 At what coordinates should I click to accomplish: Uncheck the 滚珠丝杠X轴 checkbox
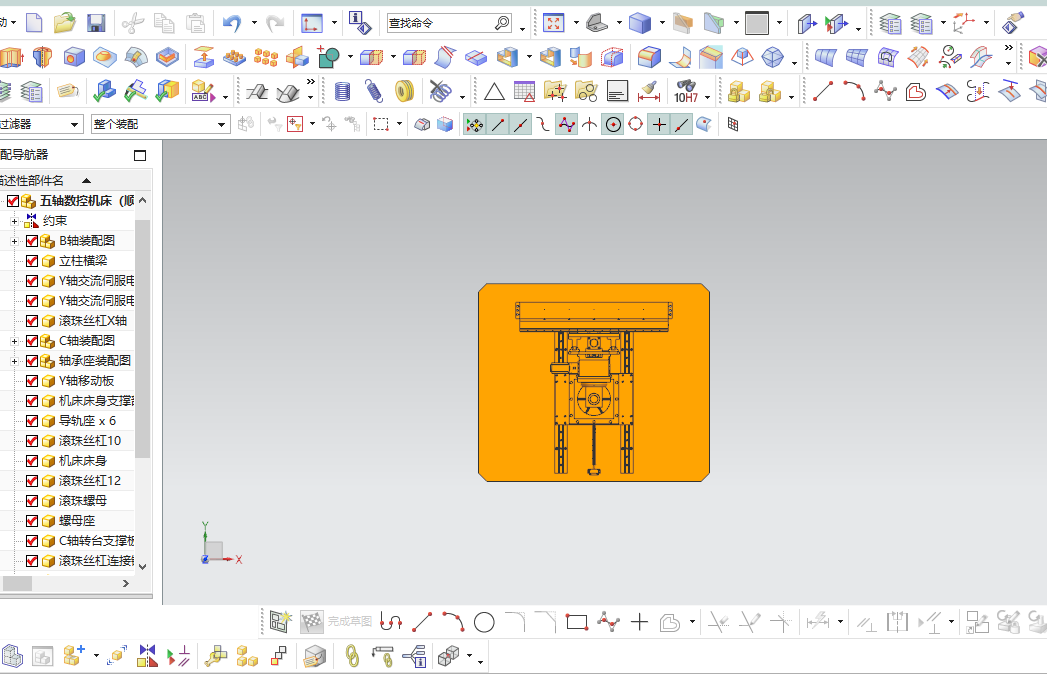31,321
